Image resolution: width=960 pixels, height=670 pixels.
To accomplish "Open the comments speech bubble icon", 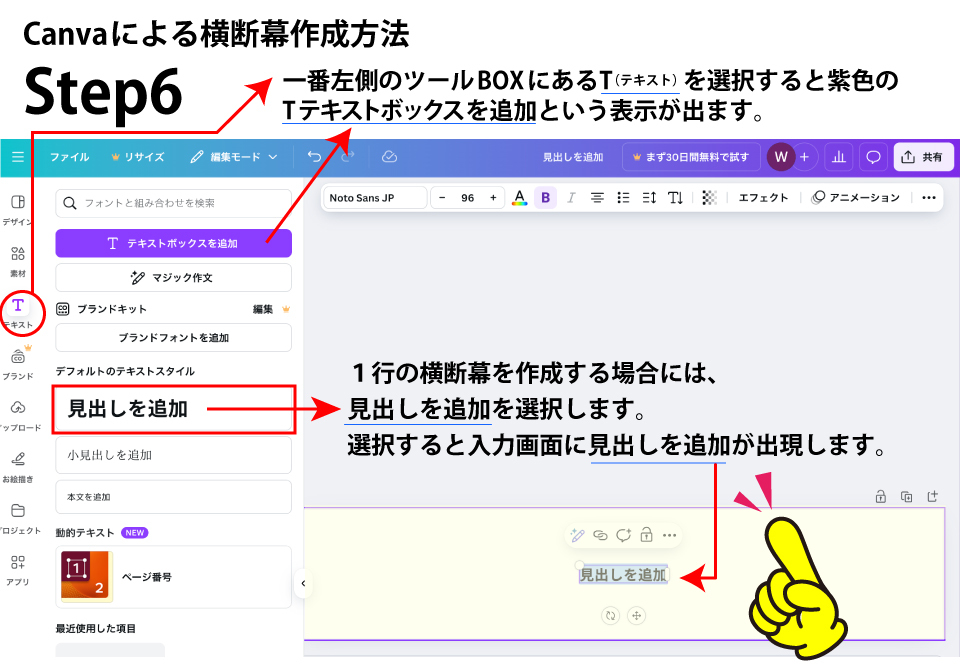I will [x=873, y=157].
